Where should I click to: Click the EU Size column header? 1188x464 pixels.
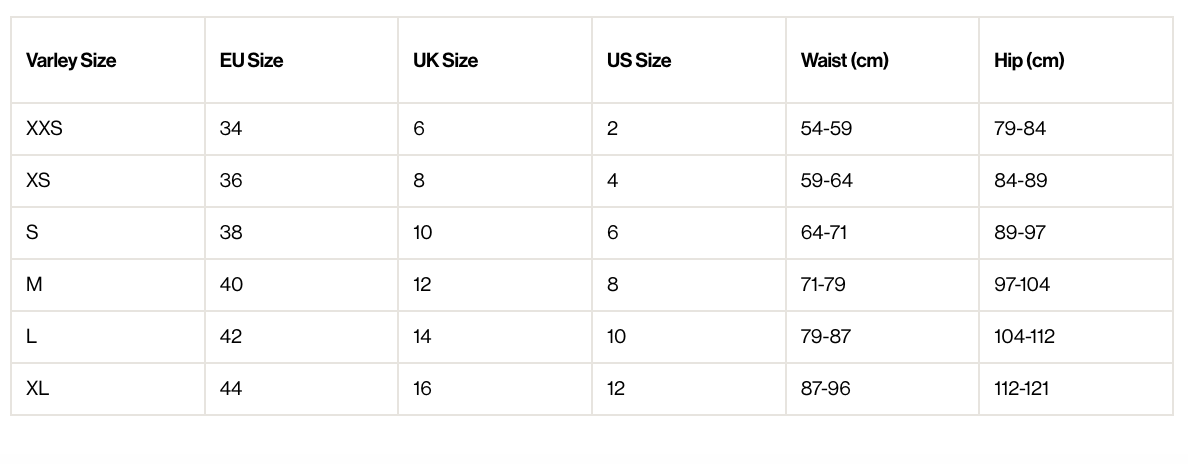[x=251, y=60]
